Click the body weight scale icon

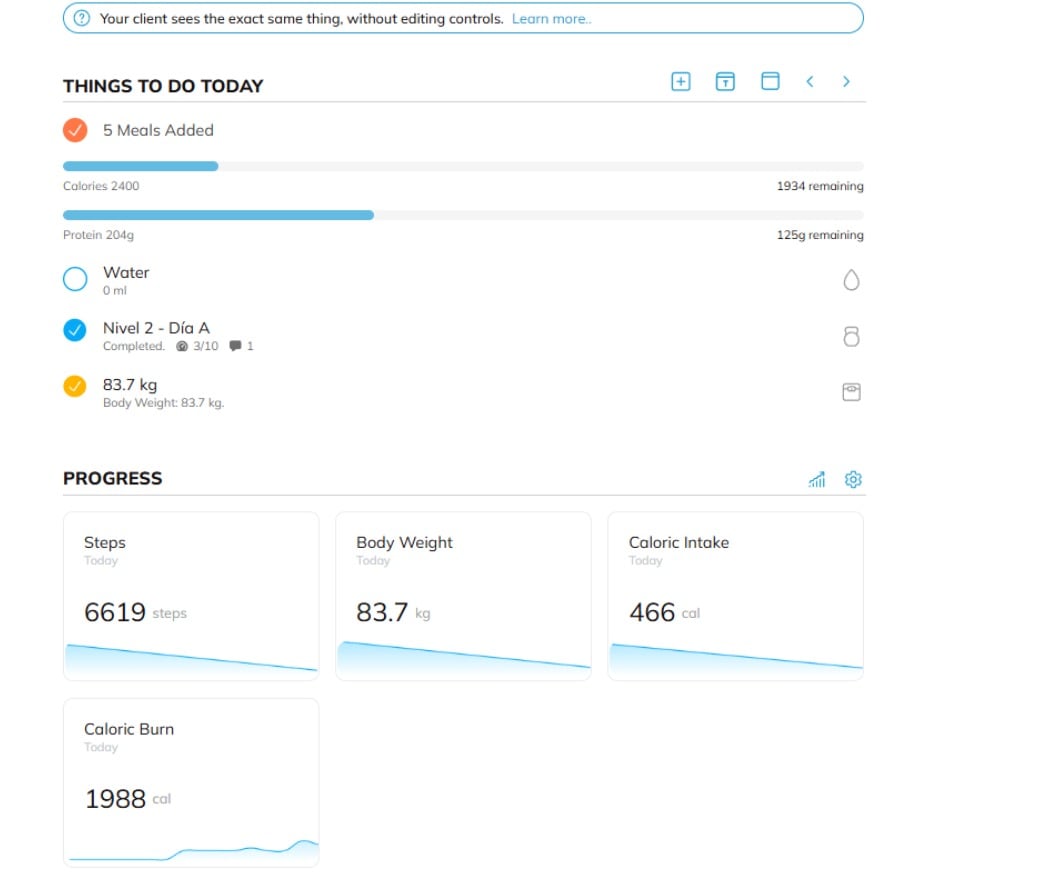851,393
